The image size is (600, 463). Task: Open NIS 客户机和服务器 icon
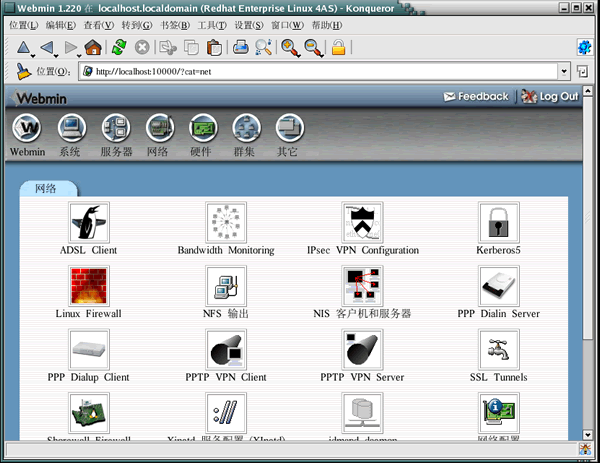[362, 286]
